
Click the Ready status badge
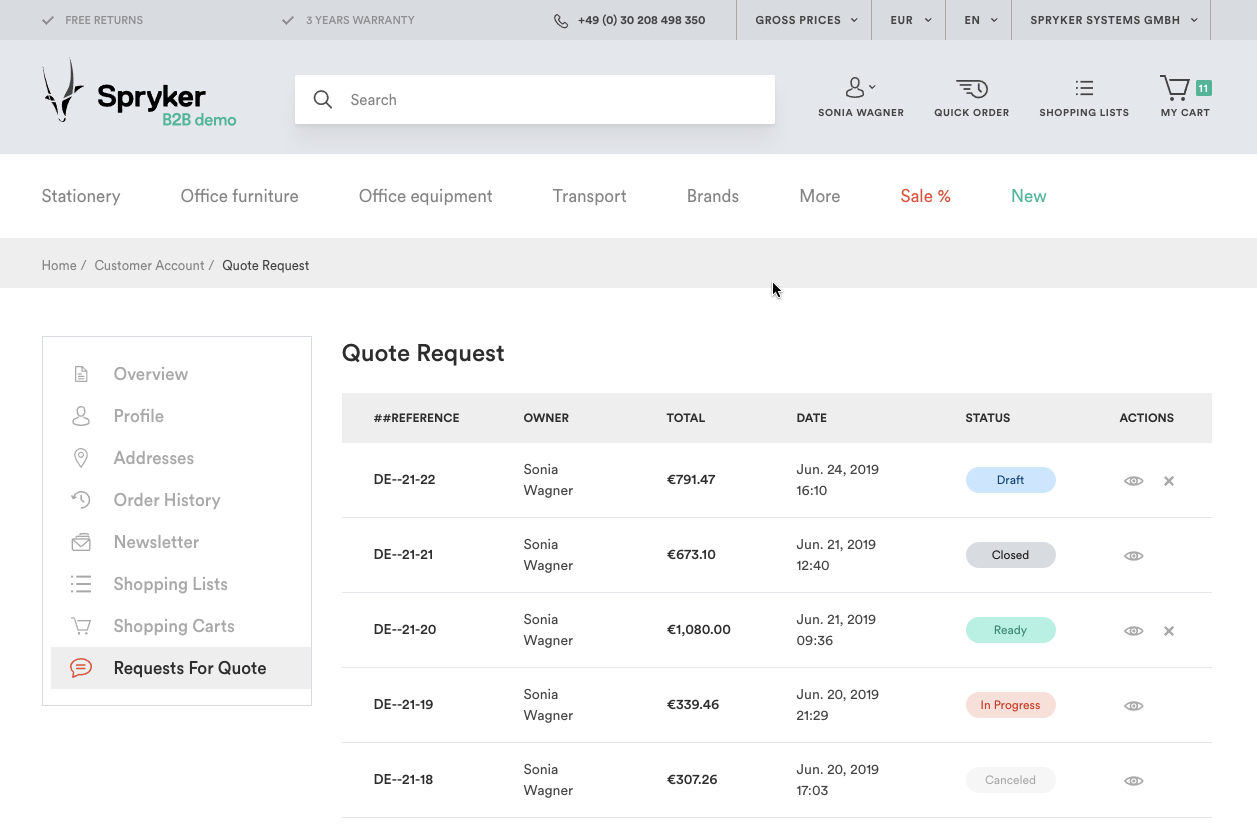(1010, 630)
